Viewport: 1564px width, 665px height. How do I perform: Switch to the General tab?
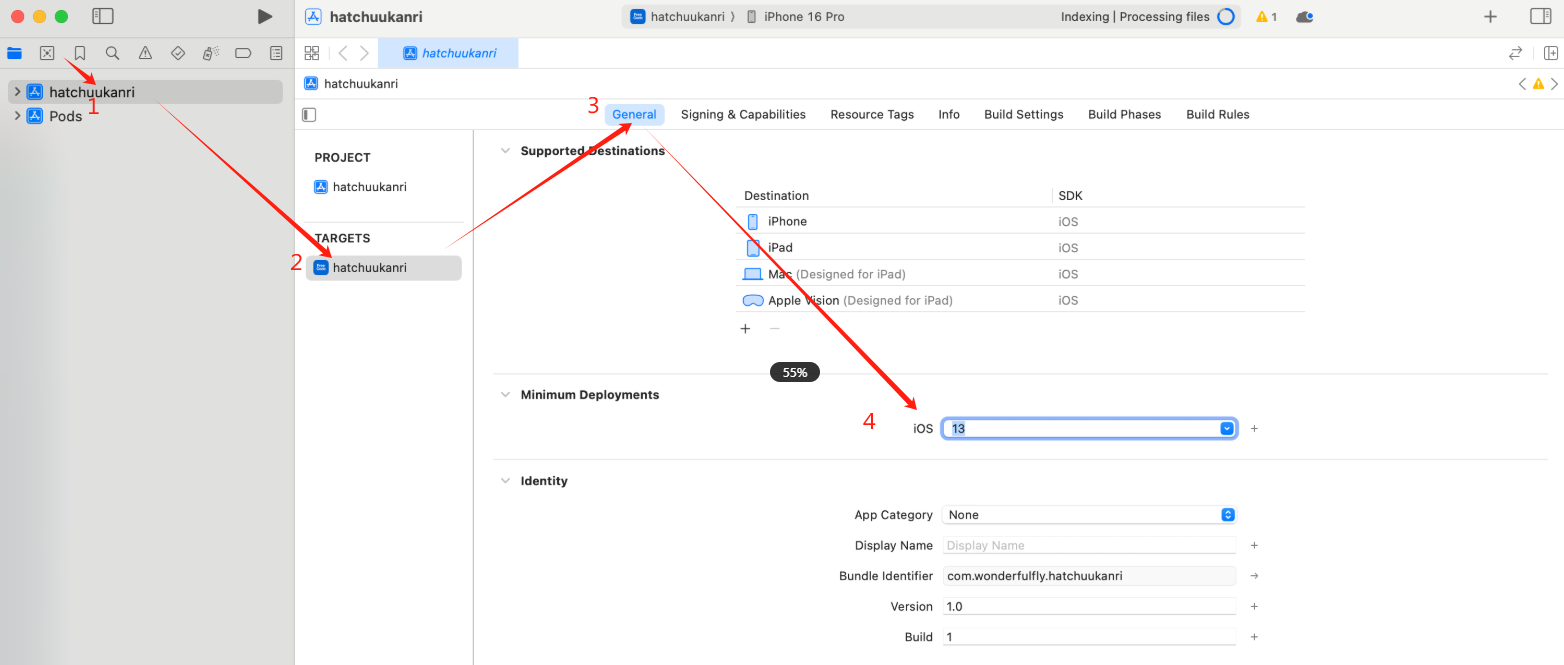(634, 115)
